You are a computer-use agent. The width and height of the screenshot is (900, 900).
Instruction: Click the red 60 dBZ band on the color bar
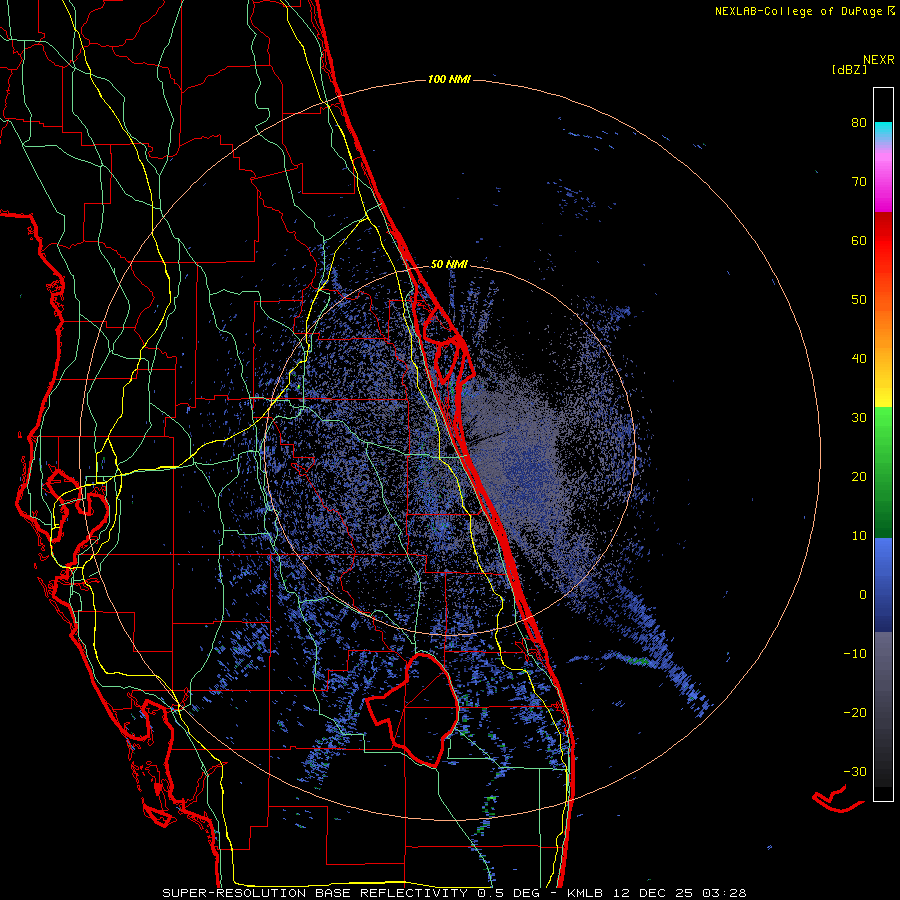click(x=883, y=240)
